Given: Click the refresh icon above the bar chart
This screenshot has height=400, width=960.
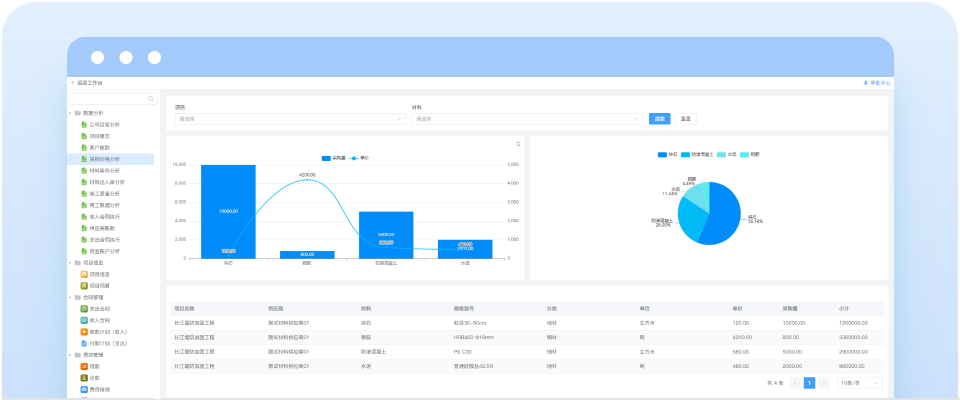Looking at the screenshot, I should (518, 144).
